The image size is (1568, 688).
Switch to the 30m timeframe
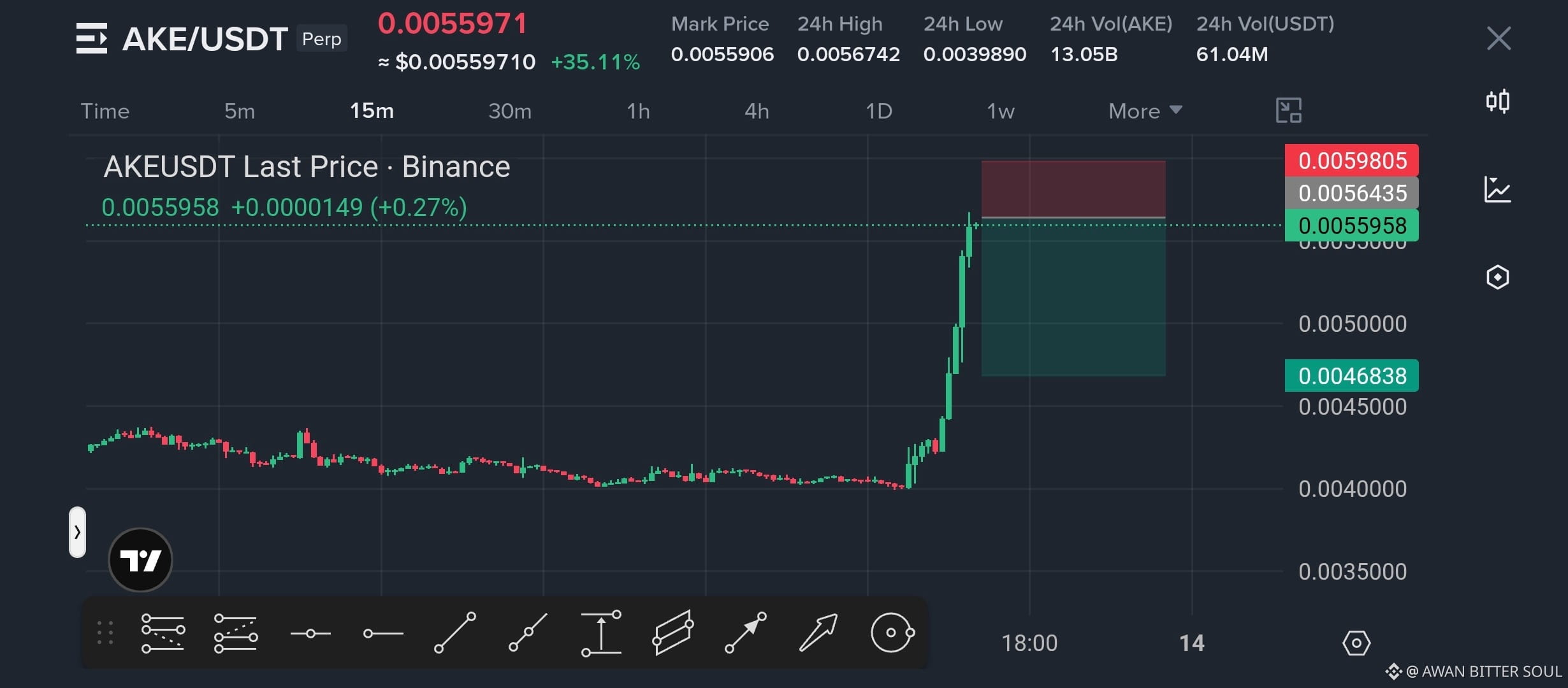[510, 111]
